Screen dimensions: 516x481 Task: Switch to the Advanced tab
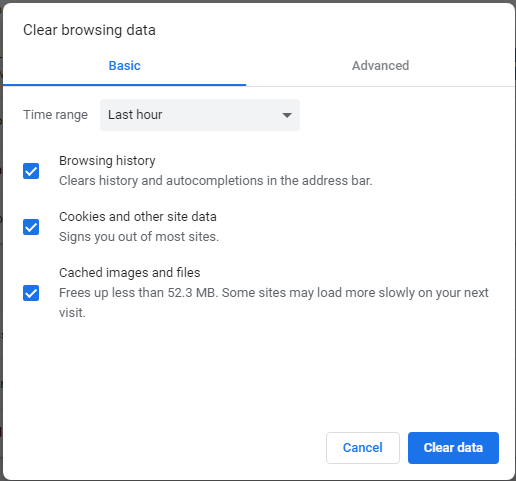click(x=380, y=66)
